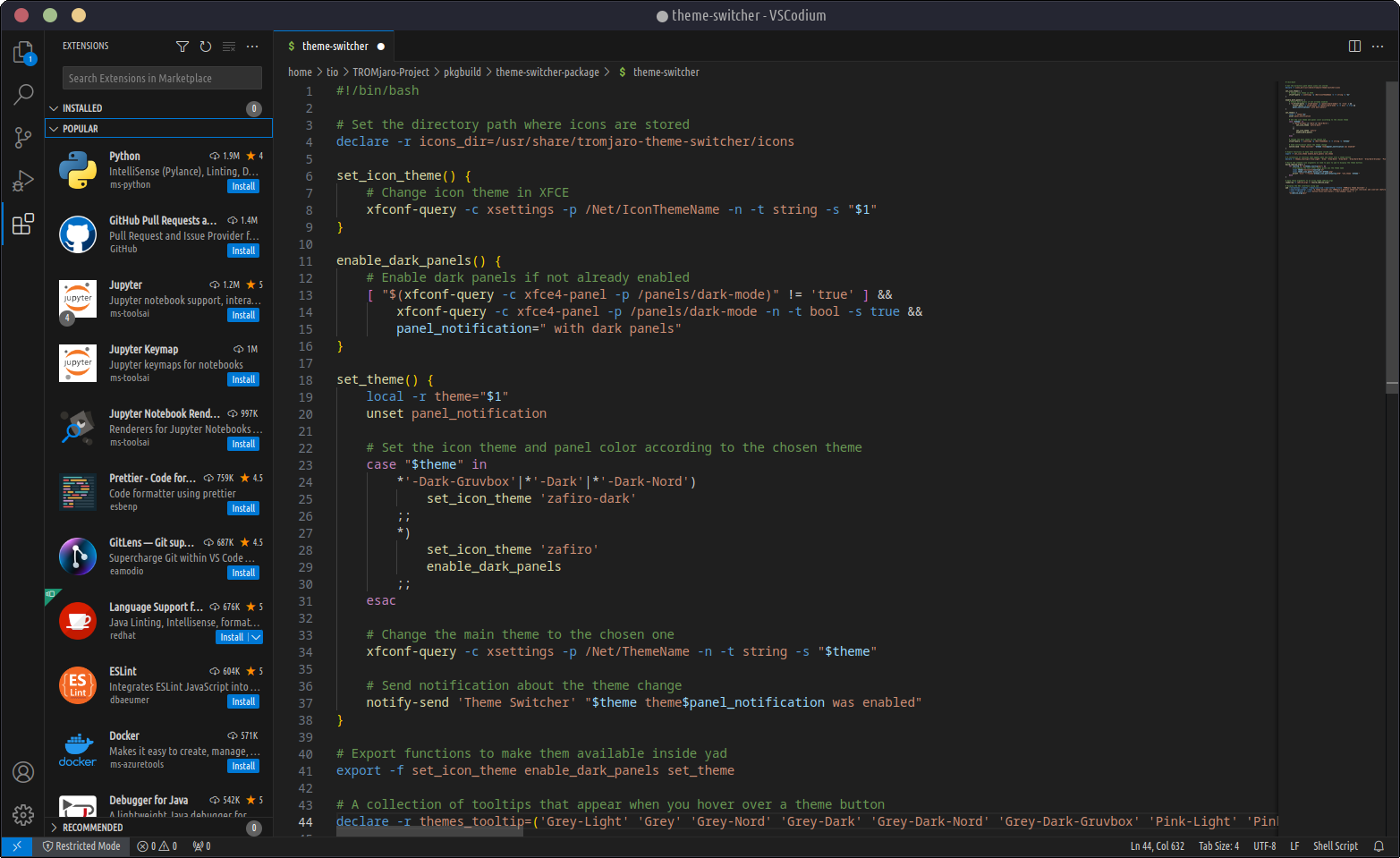Open the Accounts icon in activity bar

point(23,772)
